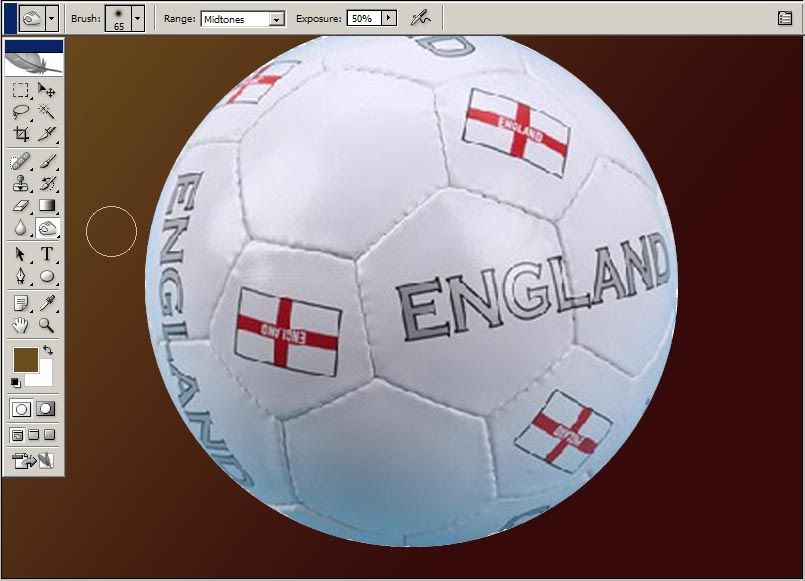Screen dimensions: 805x581
Task: Toggle the palettes panel icon
Action: (x=784, y=18)
